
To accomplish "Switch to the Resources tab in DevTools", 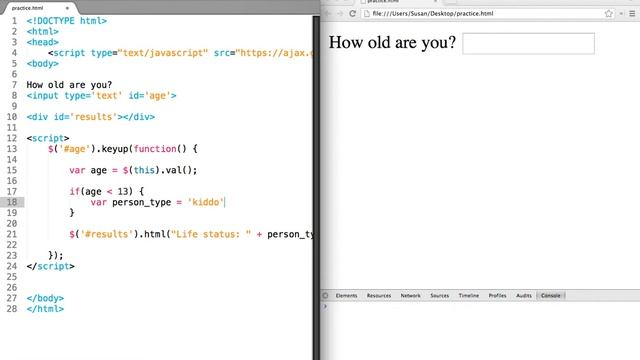I will coord(379,296).
